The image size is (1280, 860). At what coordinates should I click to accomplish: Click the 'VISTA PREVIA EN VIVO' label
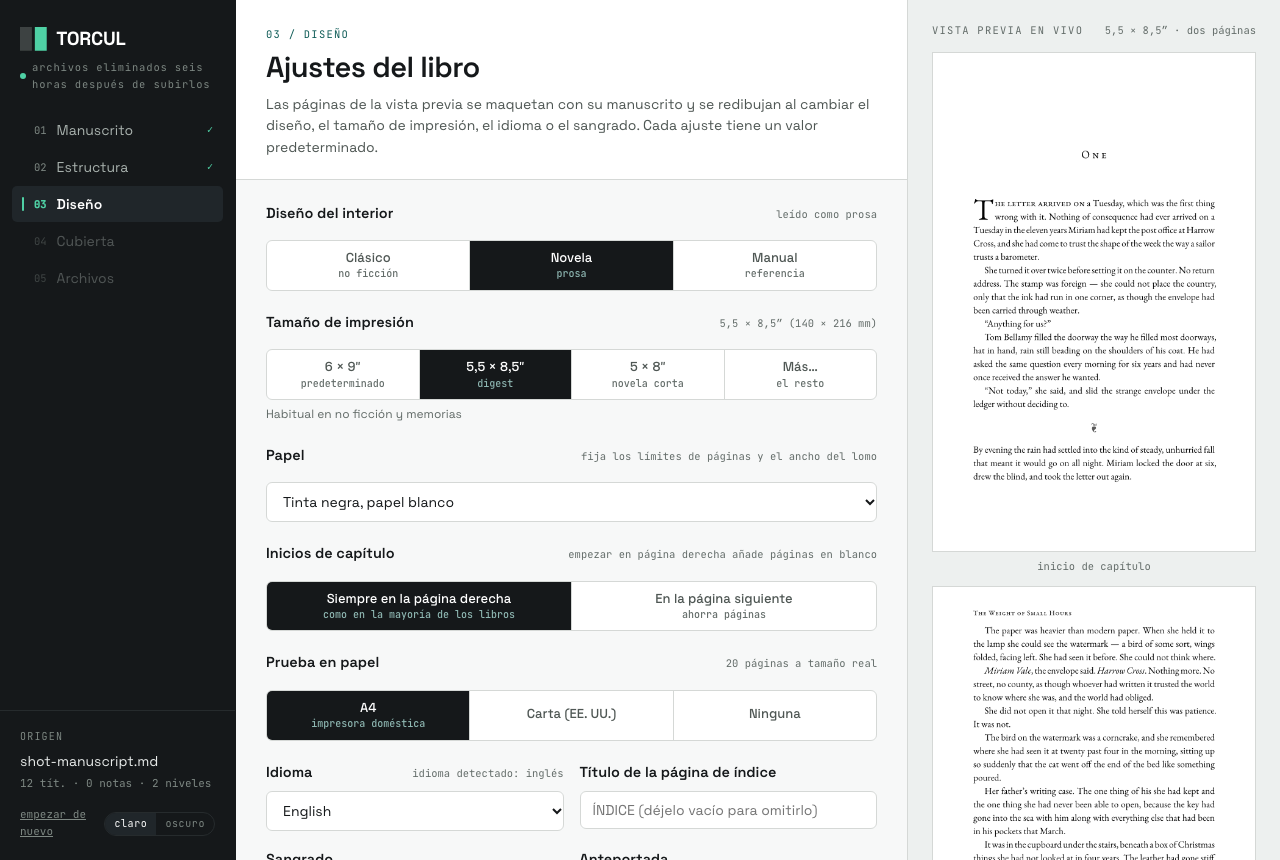(x=1007, y=31)
